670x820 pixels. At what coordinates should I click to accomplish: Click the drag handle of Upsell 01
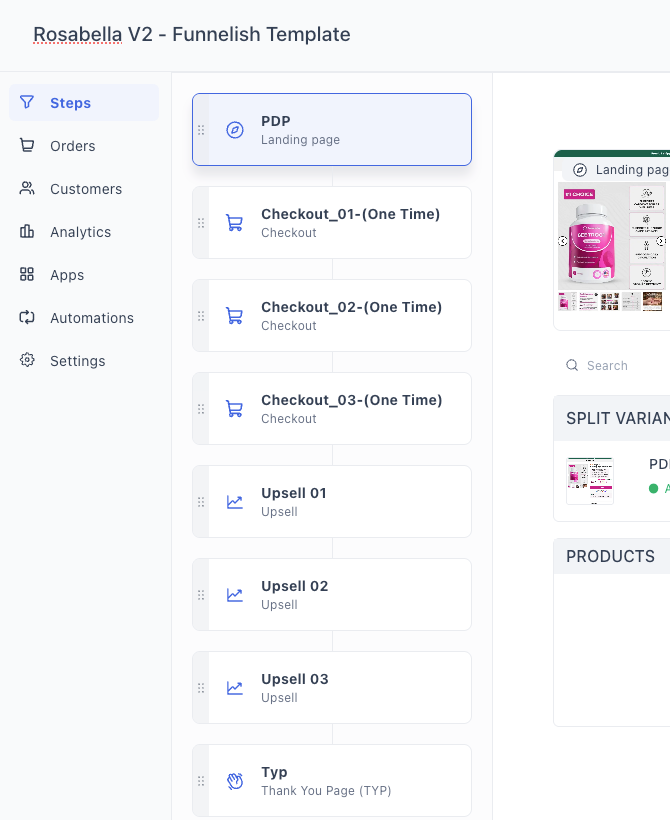point(201,502)
